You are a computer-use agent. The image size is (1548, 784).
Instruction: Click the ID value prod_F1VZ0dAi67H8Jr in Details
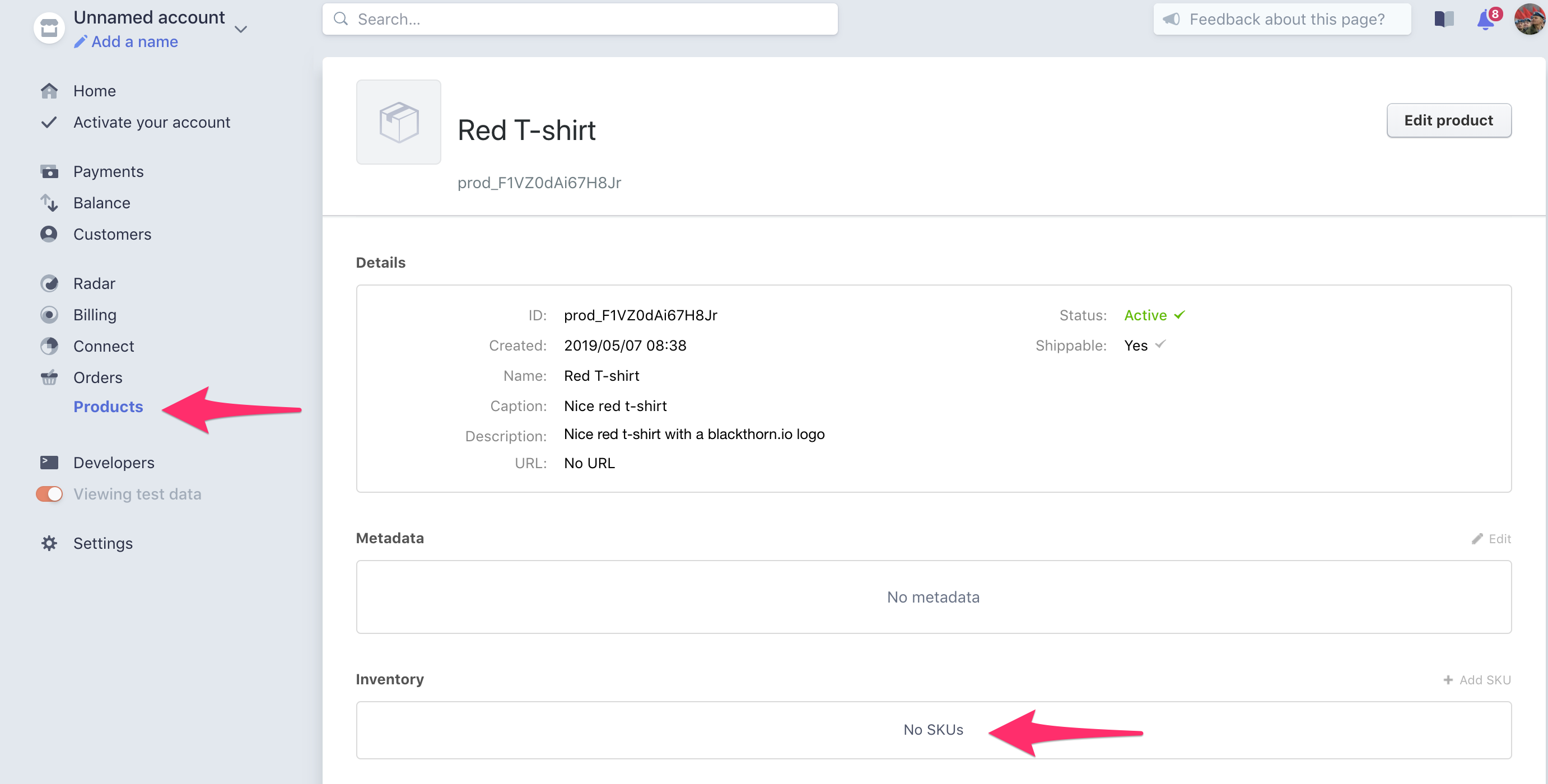[x=641, y=315]
